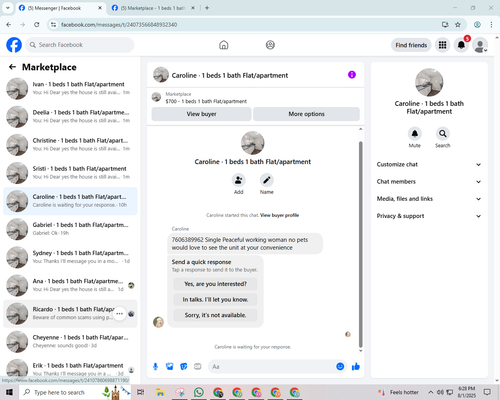Choose a GIF icon in composer
500x400 pixels.
tap(198, 367)
